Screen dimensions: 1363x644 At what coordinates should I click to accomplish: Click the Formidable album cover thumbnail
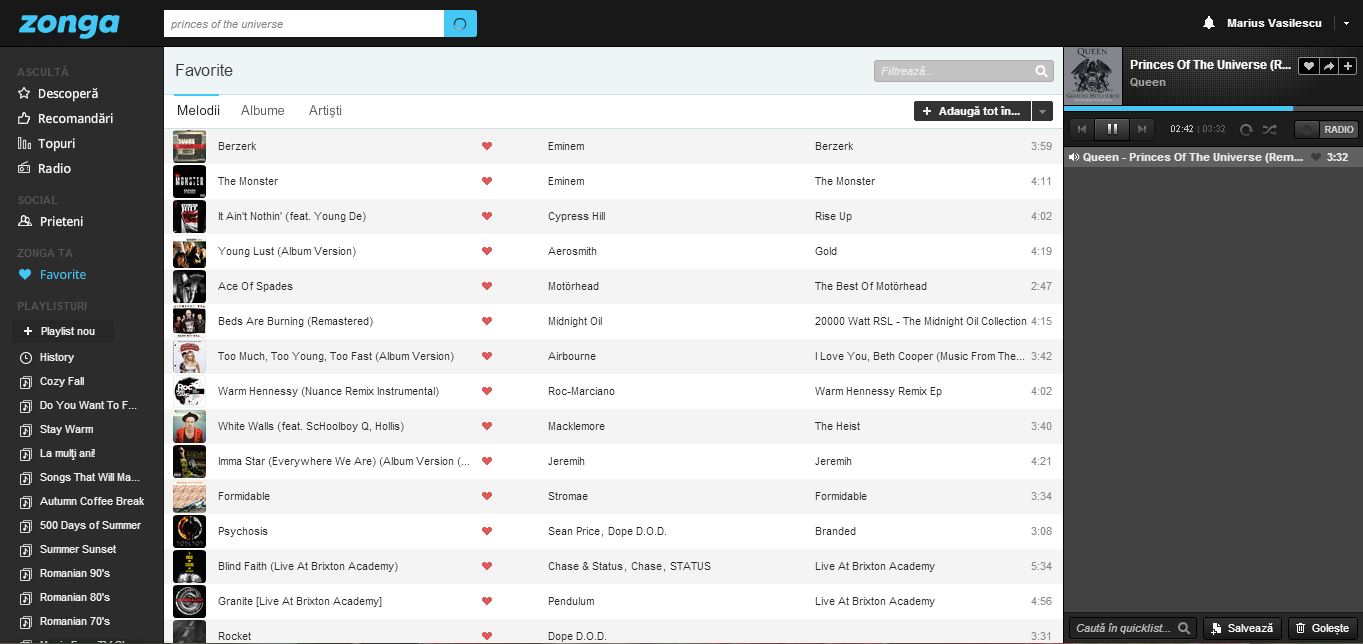[189, 496]
